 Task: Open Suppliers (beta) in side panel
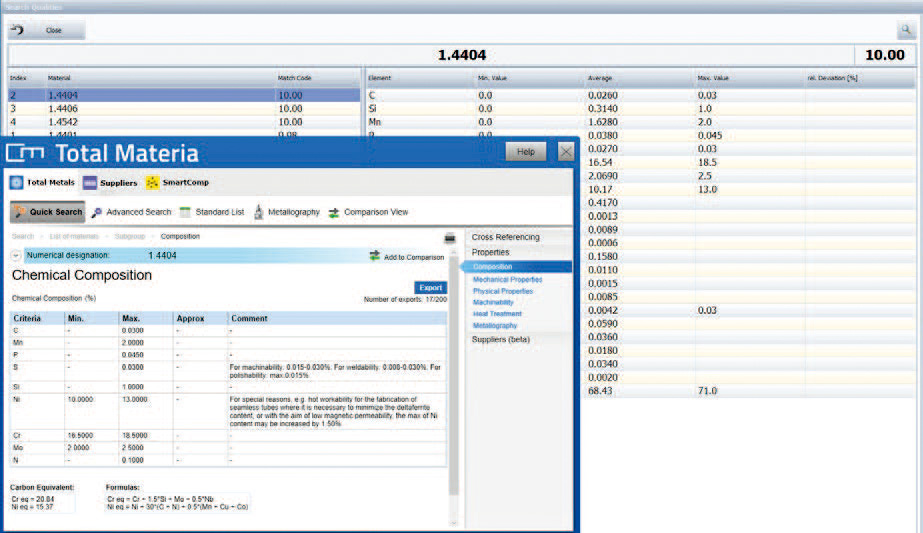point(500,340)
